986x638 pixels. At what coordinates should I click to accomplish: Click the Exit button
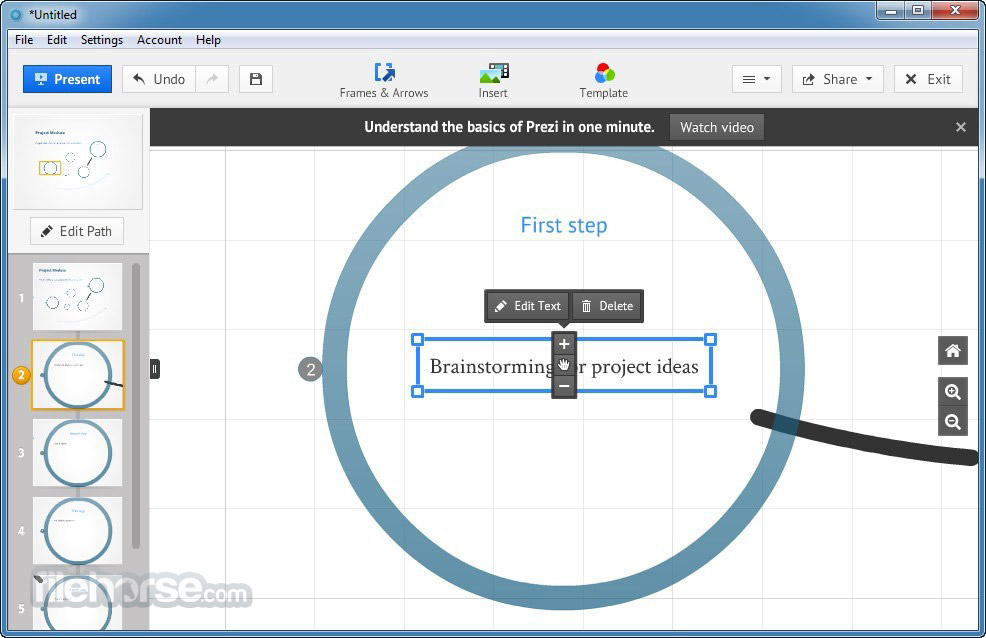(928, 79)
